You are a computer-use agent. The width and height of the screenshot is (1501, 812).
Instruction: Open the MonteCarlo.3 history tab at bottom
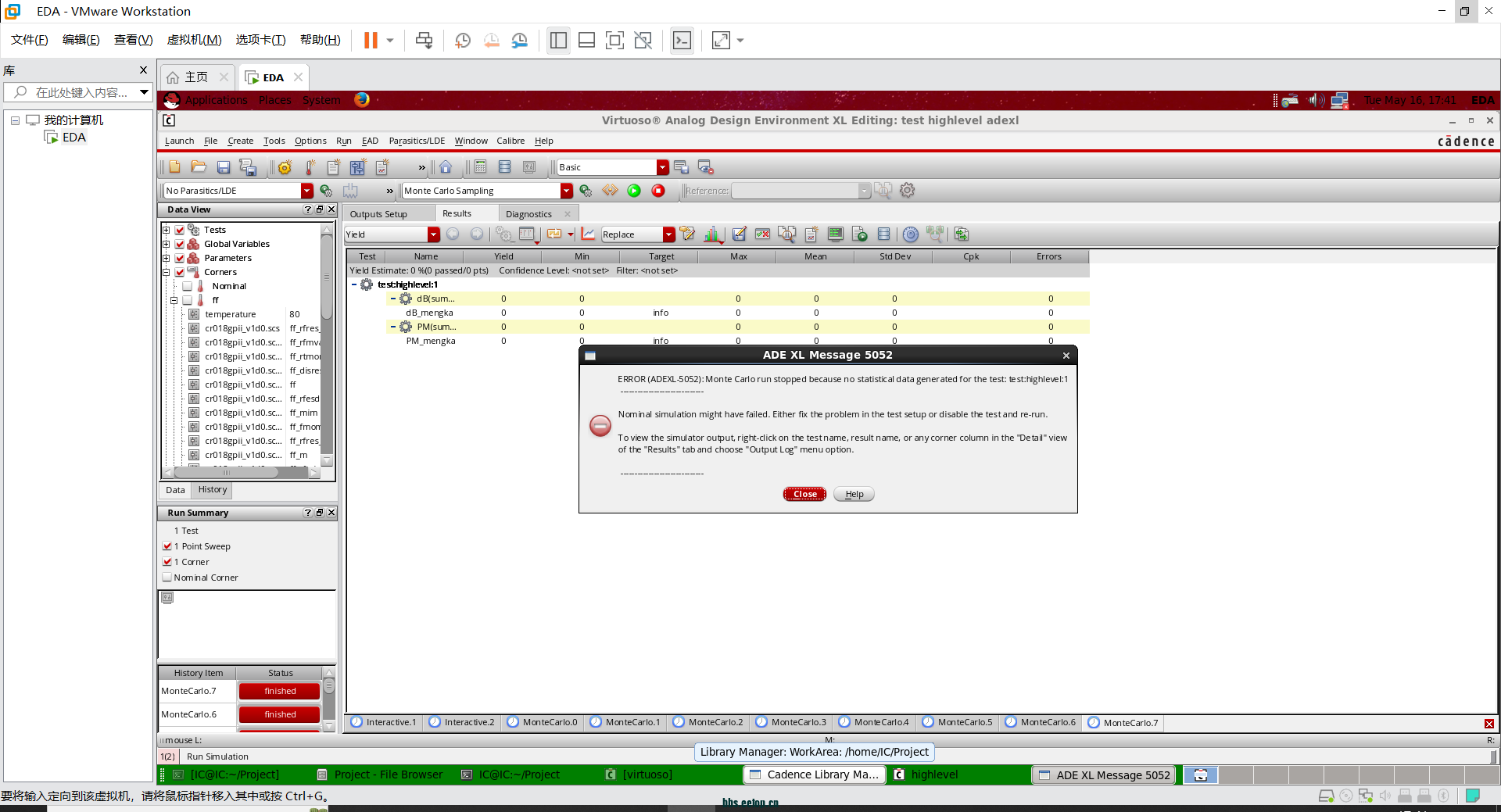(790, 722)
